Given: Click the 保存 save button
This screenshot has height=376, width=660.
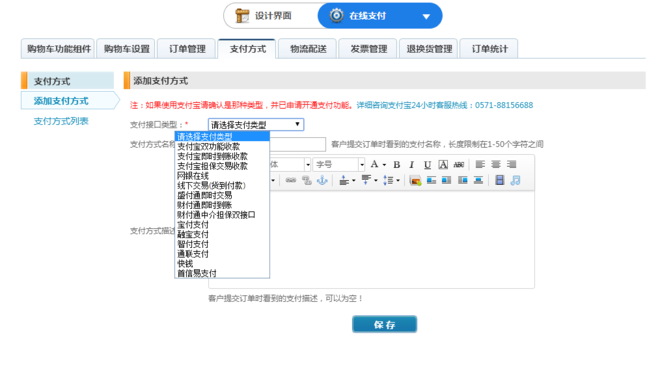Looking at the screenshot, I should [384, 325].
